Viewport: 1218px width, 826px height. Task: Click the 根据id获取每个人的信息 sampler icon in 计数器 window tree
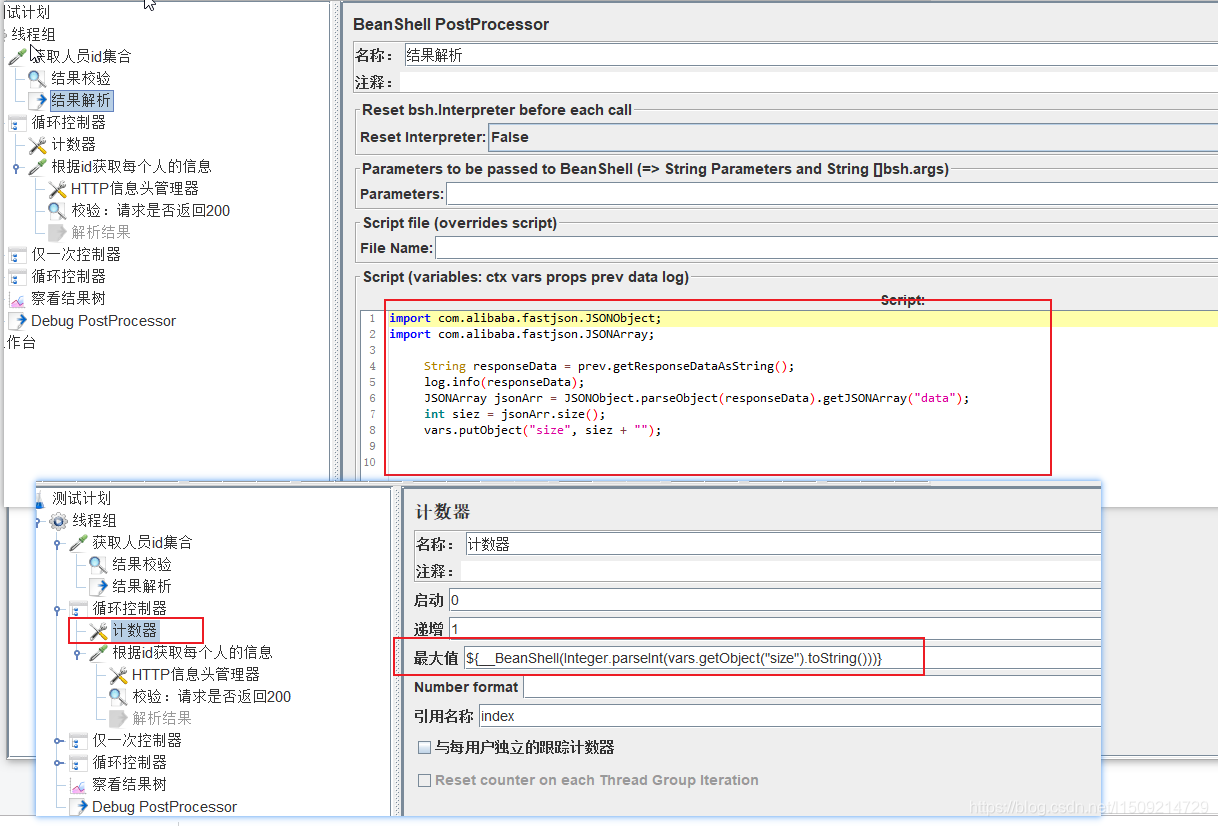[99, 653]
